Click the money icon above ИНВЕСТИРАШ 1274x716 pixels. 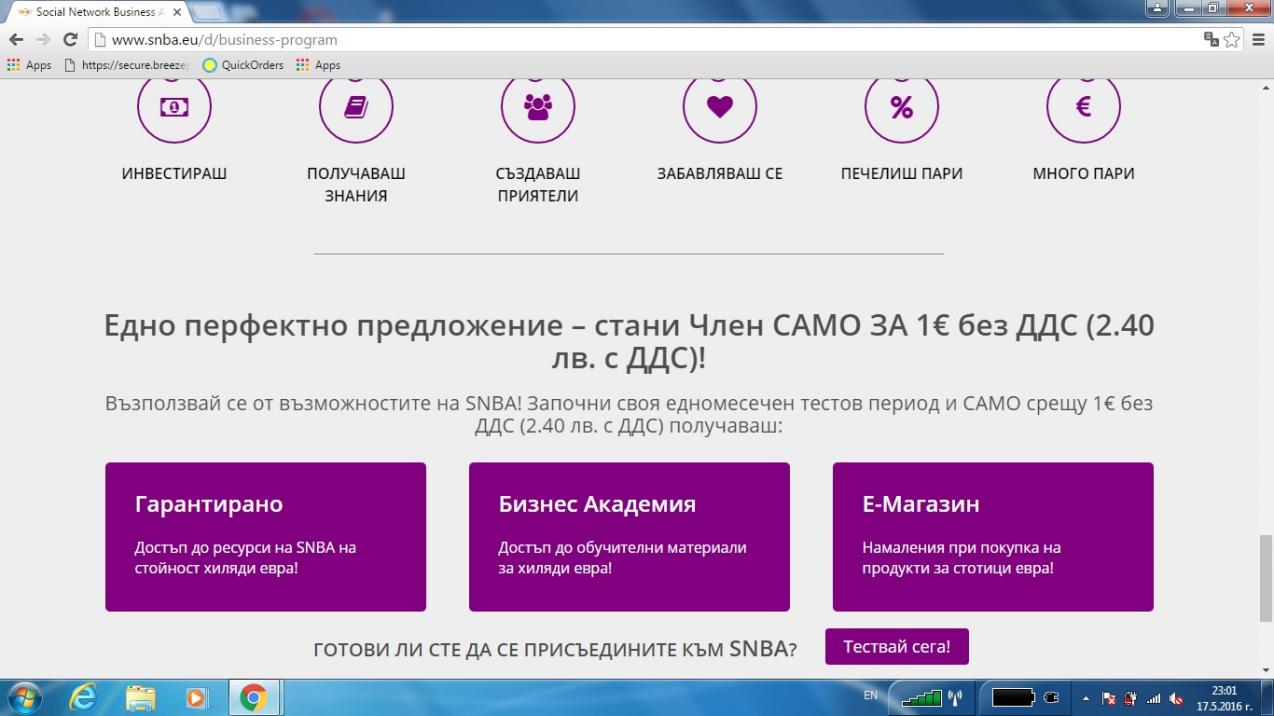tap(174, 107)
